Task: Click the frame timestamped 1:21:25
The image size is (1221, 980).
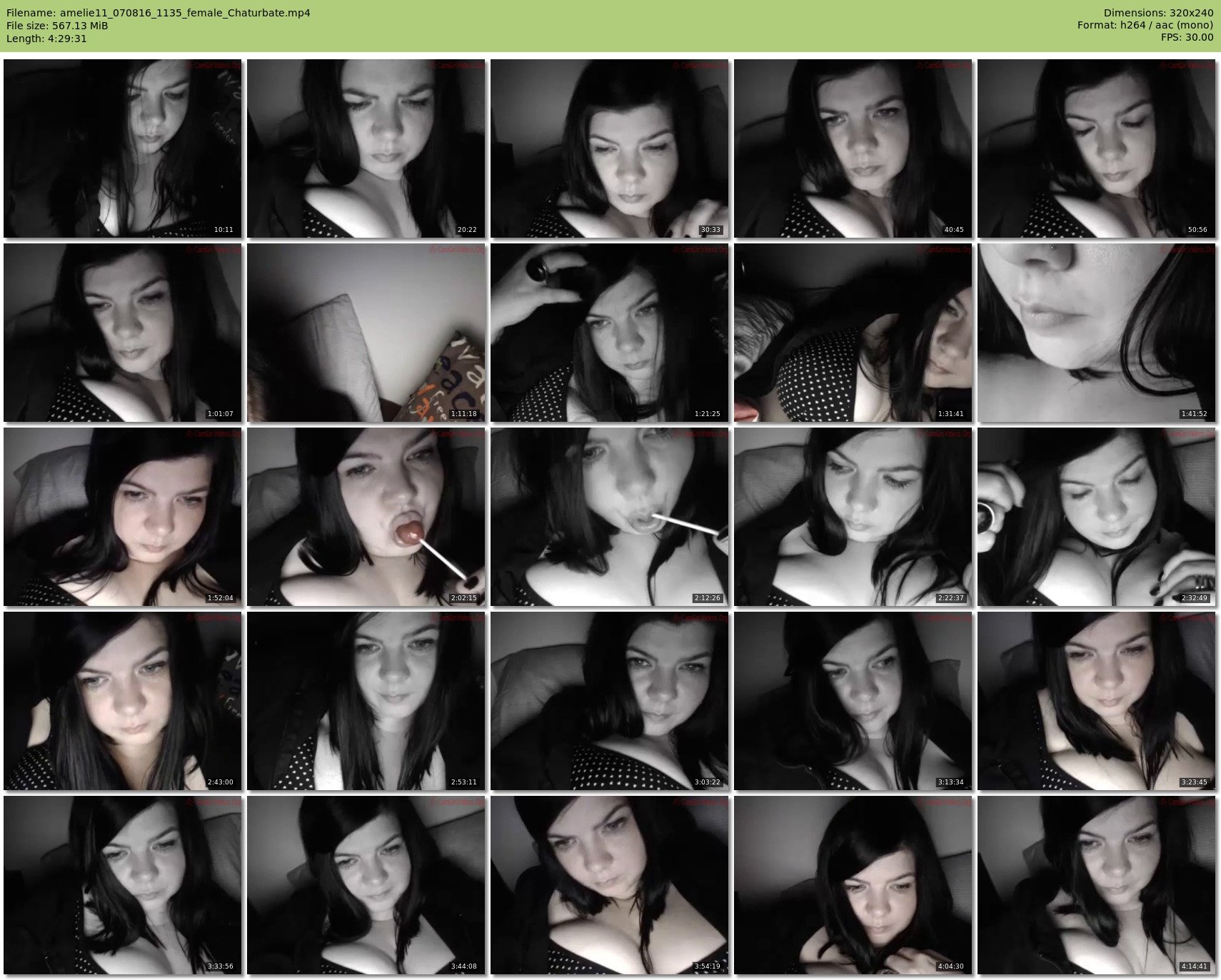Action: [x=609, y=333]
